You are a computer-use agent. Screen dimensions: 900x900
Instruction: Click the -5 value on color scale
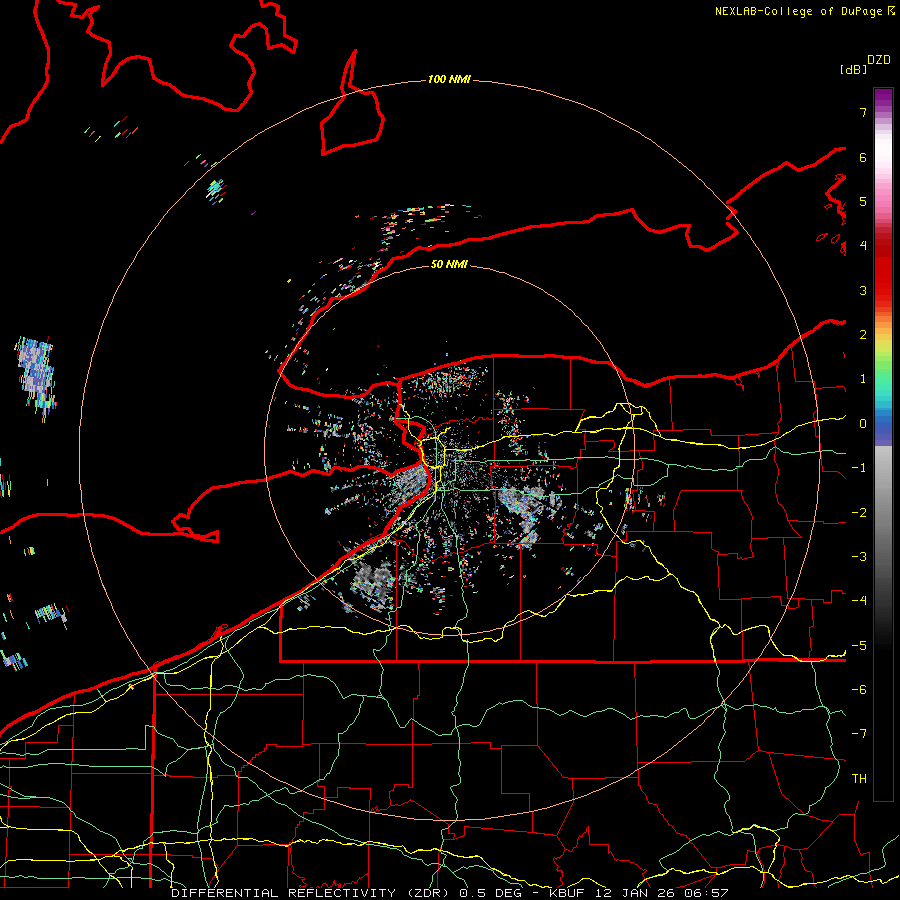point(859,646)
